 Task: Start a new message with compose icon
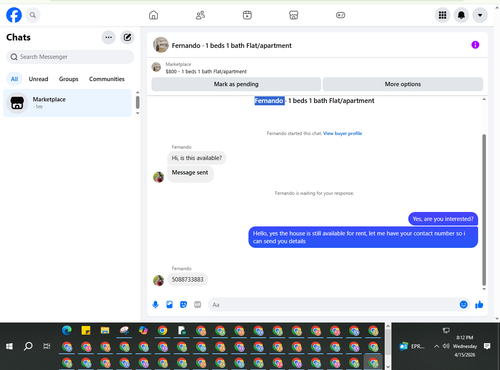(127, 37)
